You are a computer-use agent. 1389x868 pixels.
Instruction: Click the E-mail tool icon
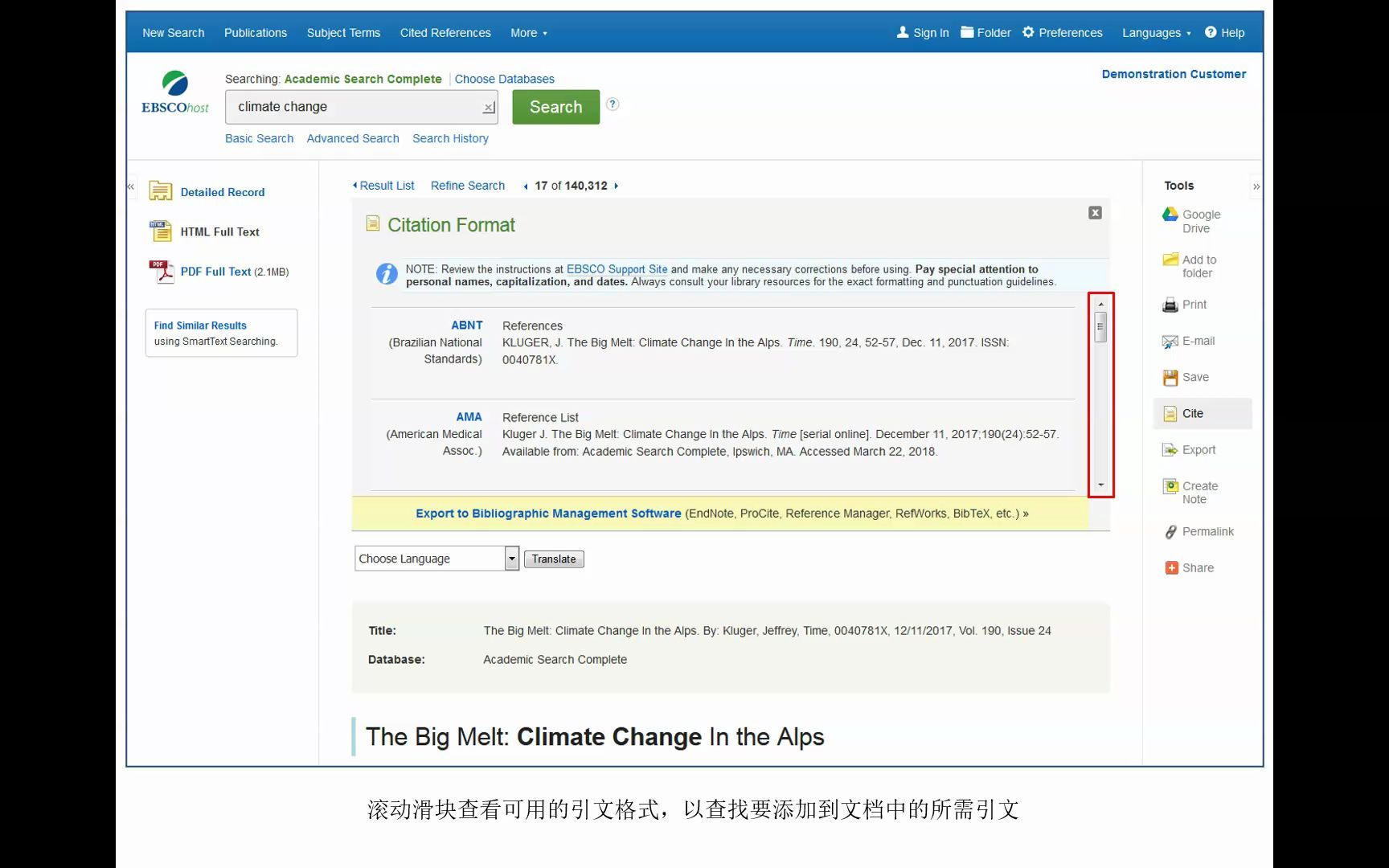click(x=1170, y=342)
